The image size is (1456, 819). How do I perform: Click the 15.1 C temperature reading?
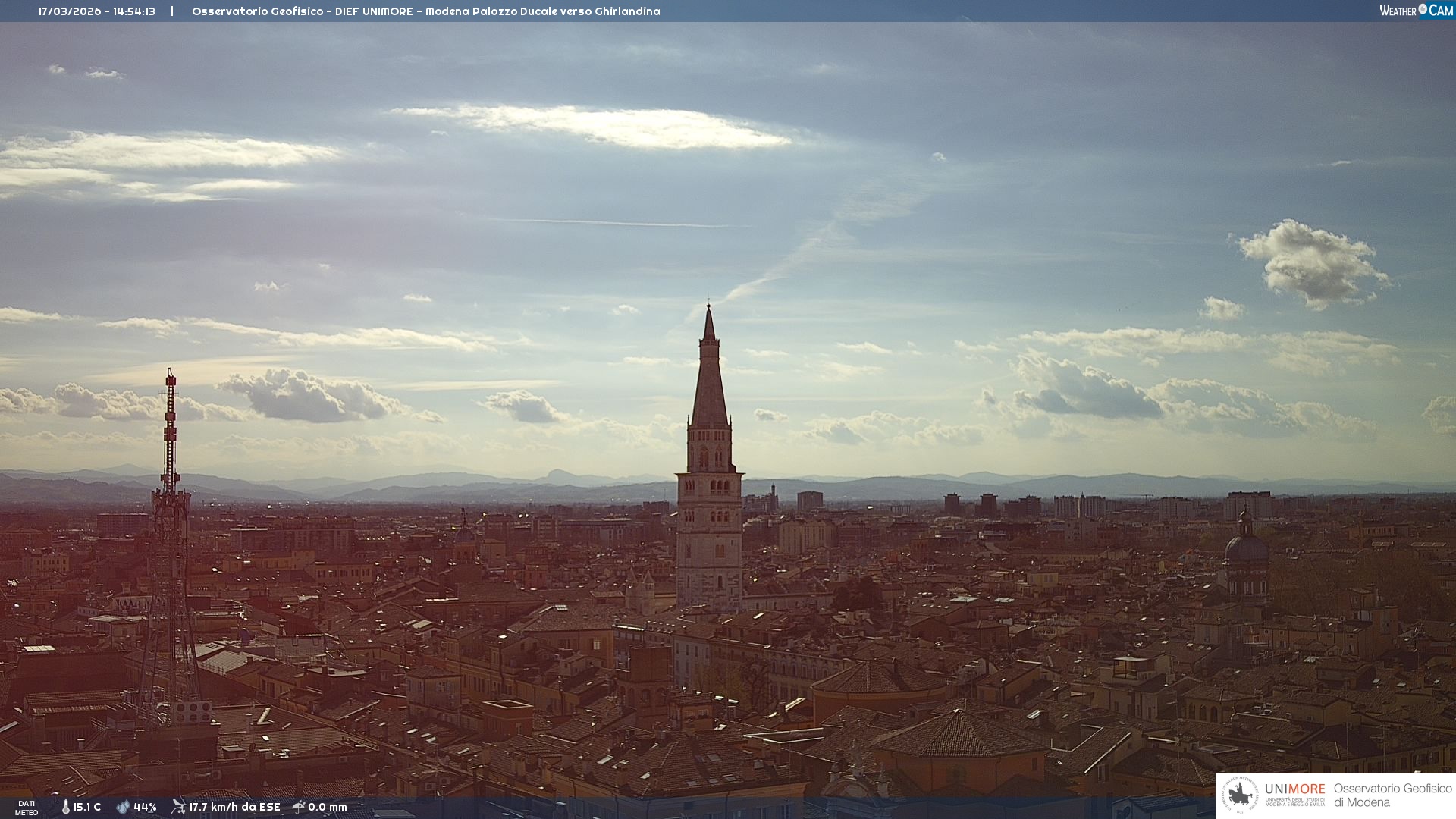coord(87,807)
